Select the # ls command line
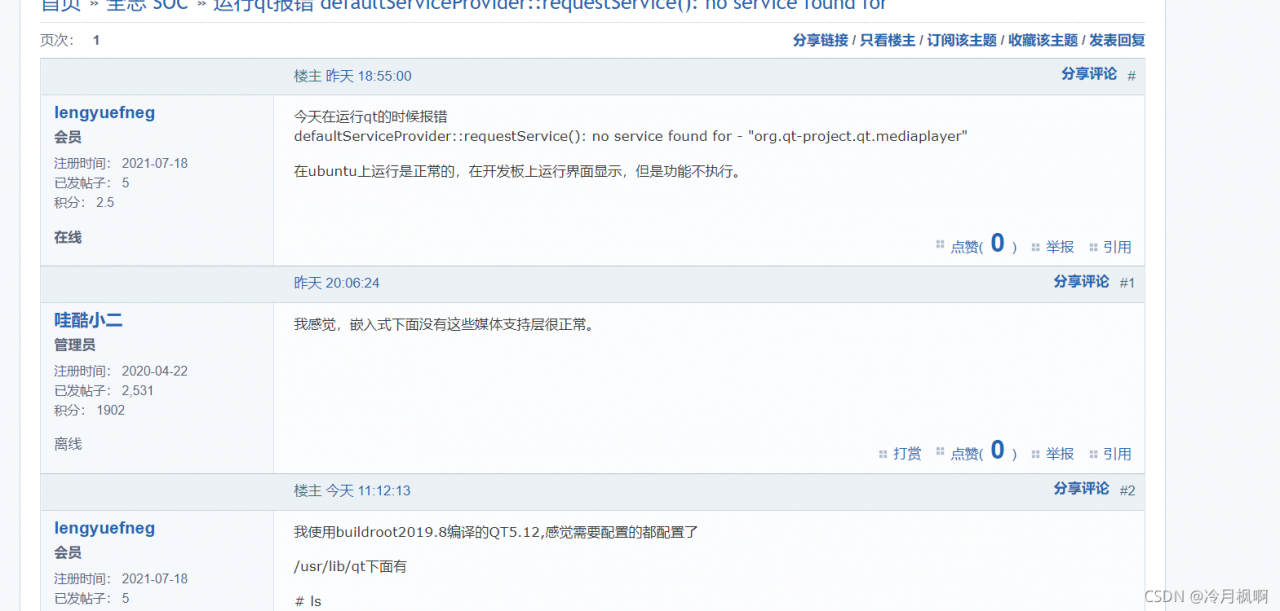The height and width of the screenshot is (611, 1280). click(x=308, y=601)
